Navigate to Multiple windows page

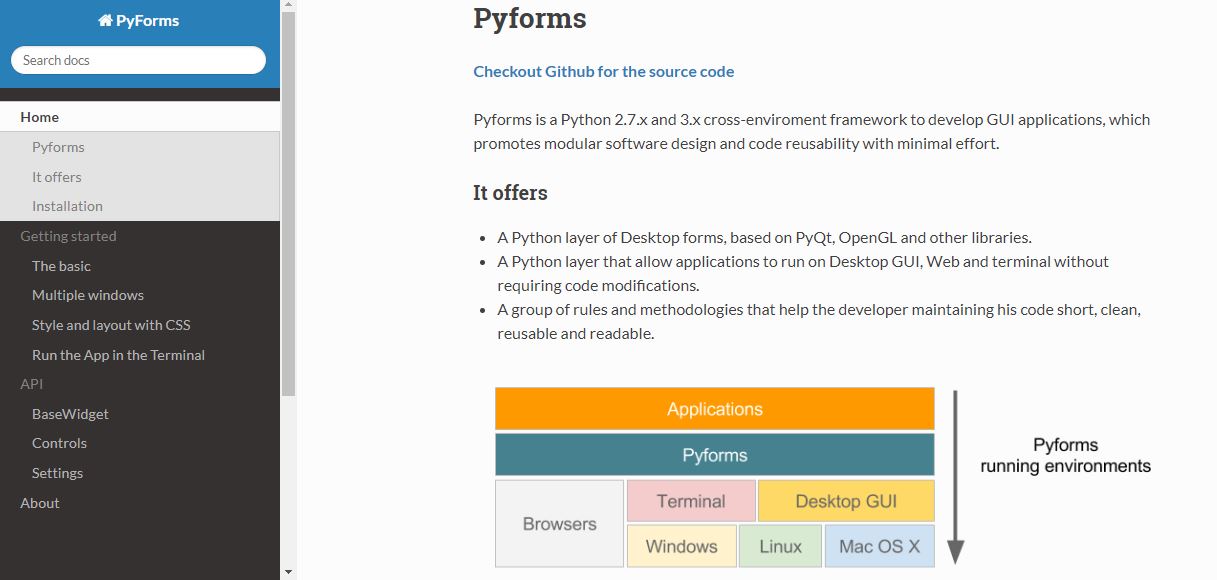88,295
